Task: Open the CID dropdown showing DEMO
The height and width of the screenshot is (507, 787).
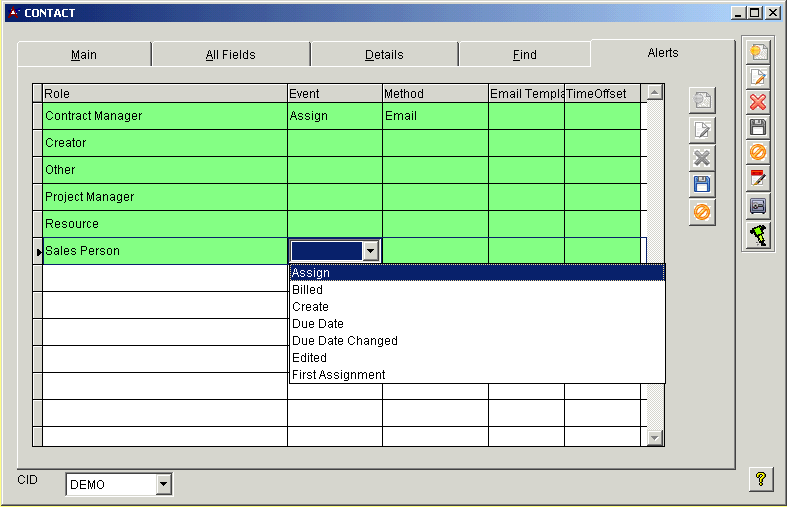Action: [164, 485]
